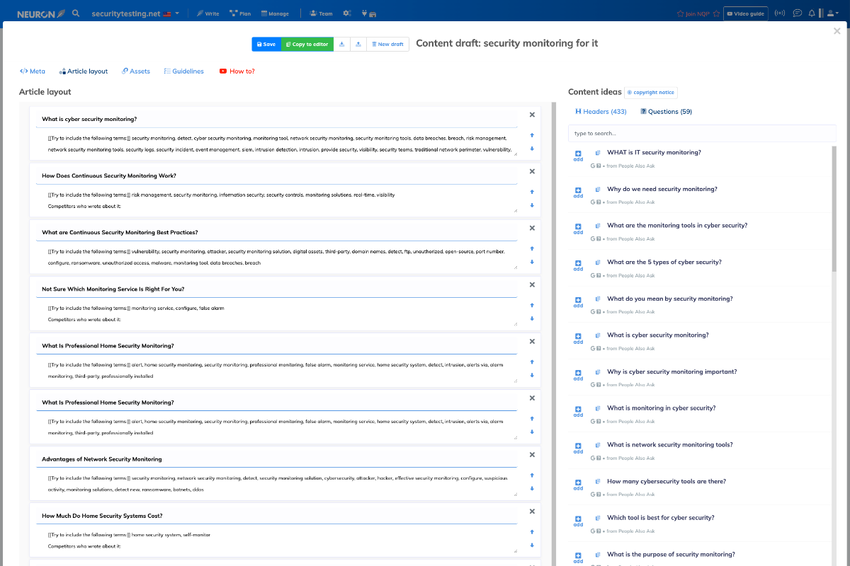Click the notes textarea under 'How Much Do Home Security Systems Cost?'
This screenshot has height=566, width=850.
pos(276,541)
